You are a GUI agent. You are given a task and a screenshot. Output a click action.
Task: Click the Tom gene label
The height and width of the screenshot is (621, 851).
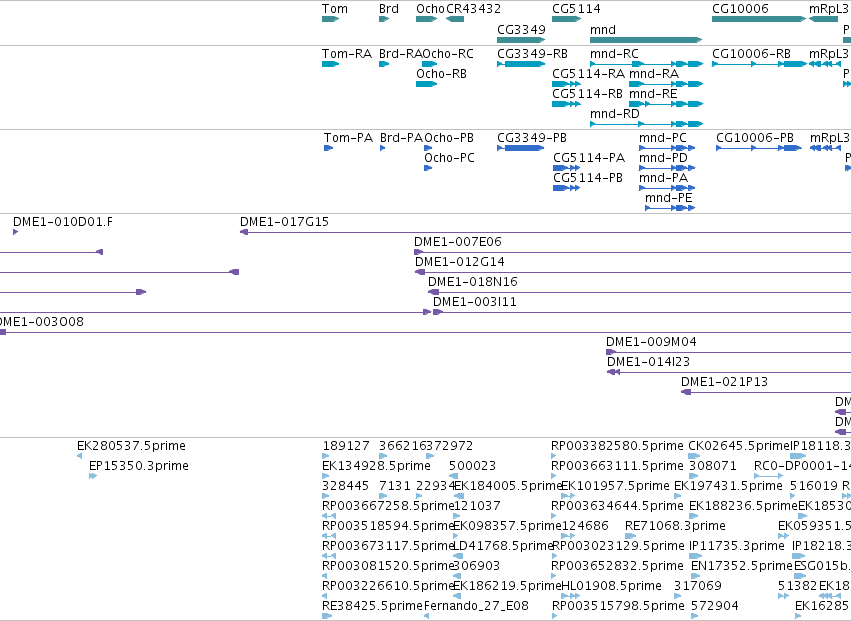[334, 9]
